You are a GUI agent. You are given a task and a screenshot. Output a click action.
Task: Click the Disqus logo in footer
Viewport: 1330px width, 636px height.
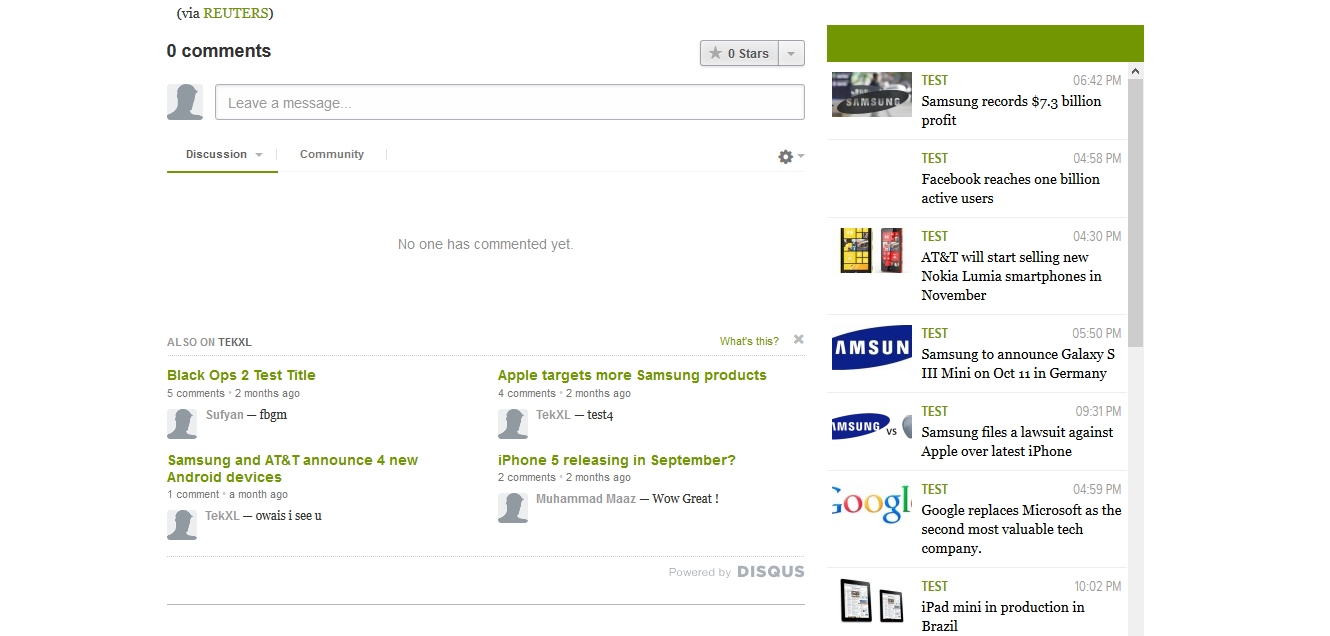click(770, 572)
